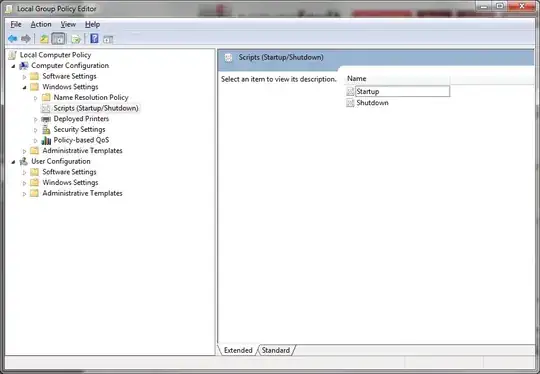Expand Administrative Templates under Computer Configuration
This screenshot has width=540, height=374.
click(x=24, y=151)
